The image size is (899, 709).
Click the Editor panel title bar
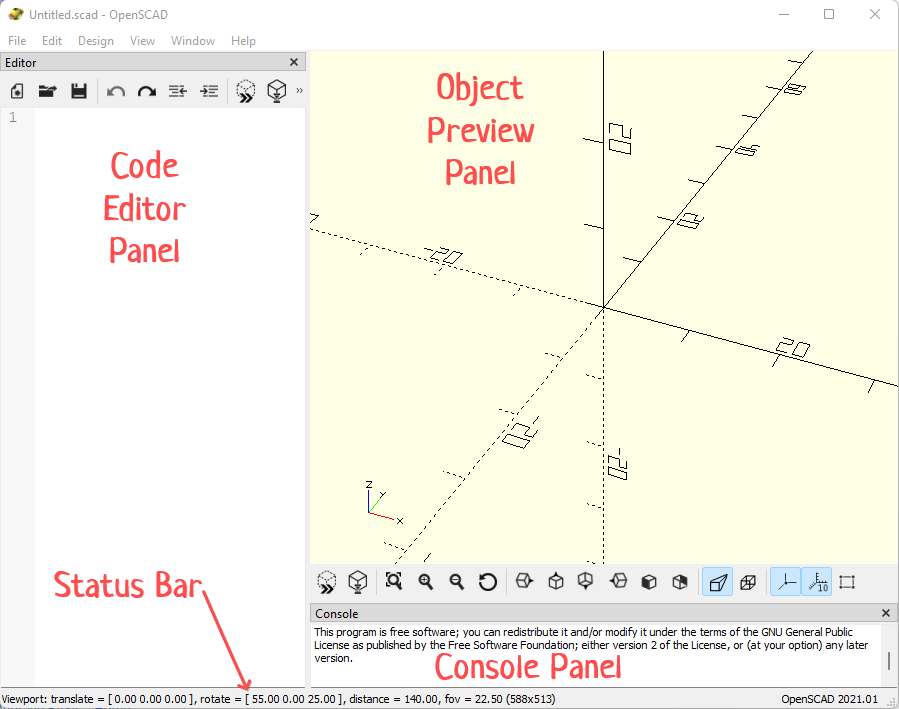coord(153,62)
